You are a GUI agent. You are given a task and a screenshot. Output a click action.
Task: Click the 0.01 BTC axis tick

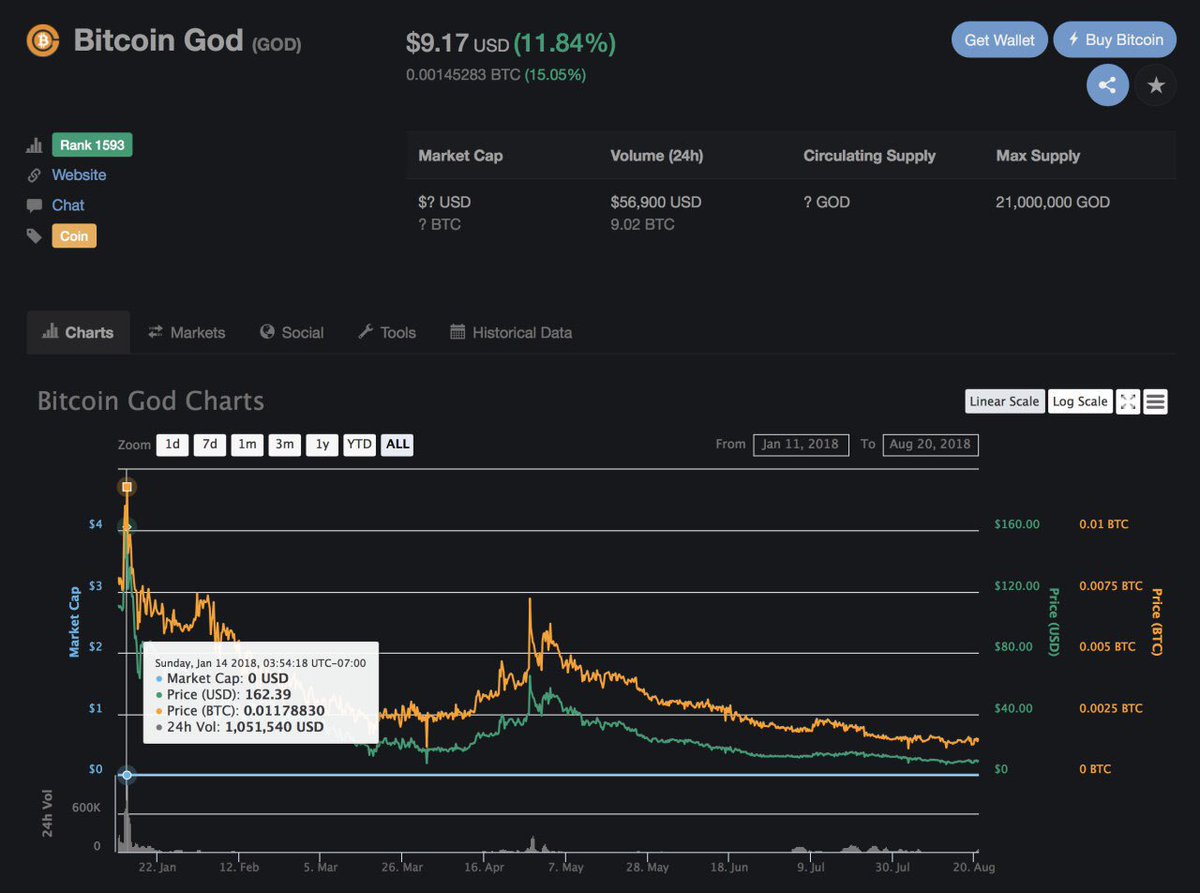(1104, 524)
